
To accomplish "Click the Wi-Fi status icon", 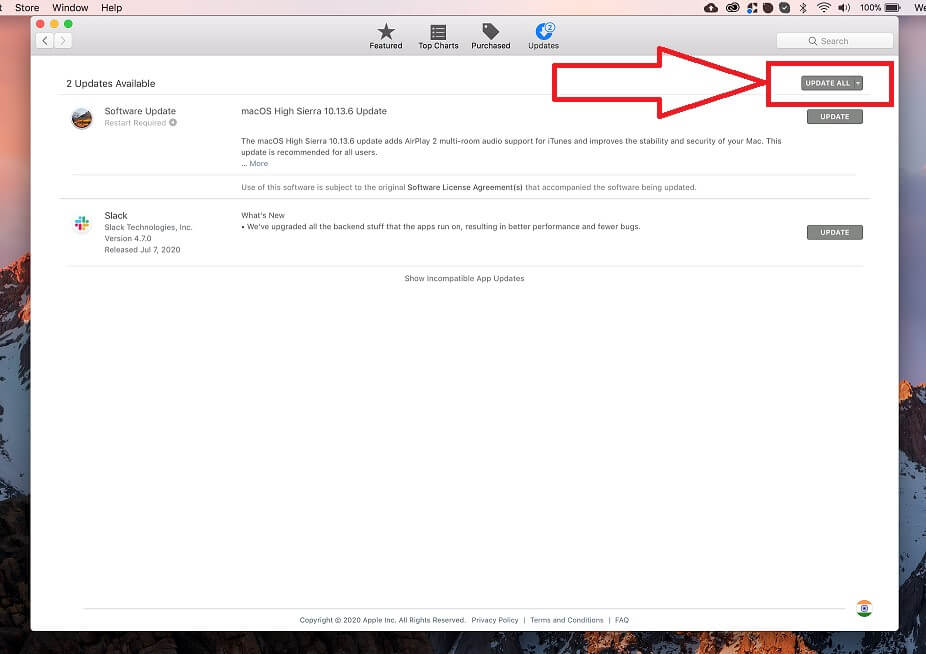I will pyautogui.click(x=822, y=7).
